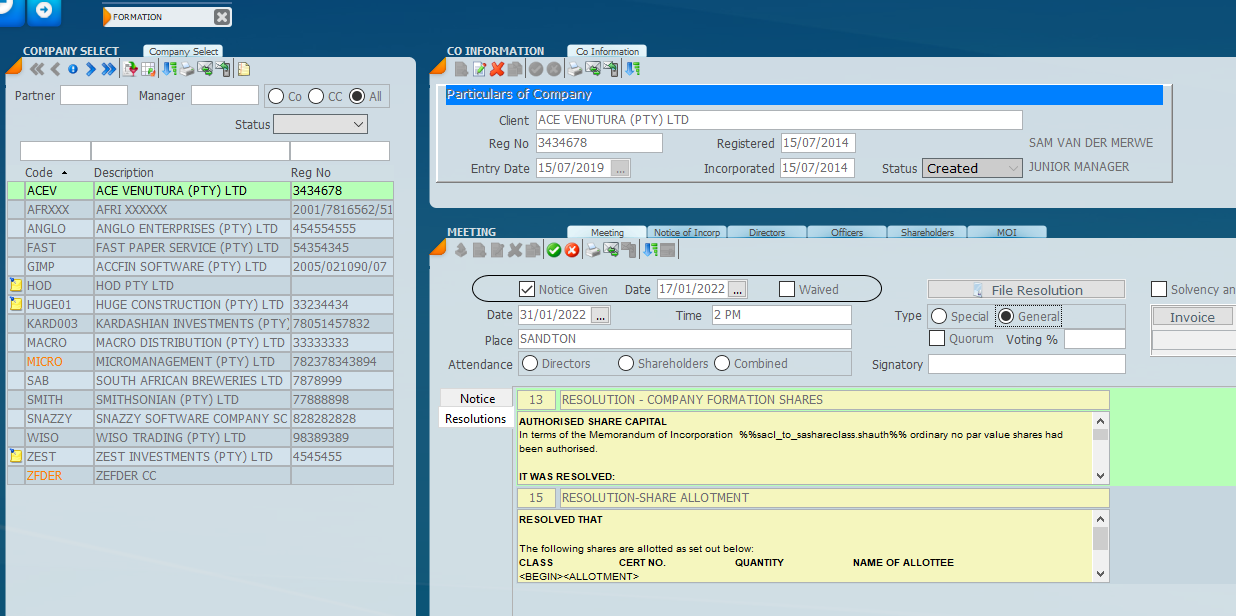Switch to the Directors tab
The image size is (1236, 616).
click(767, 232)
